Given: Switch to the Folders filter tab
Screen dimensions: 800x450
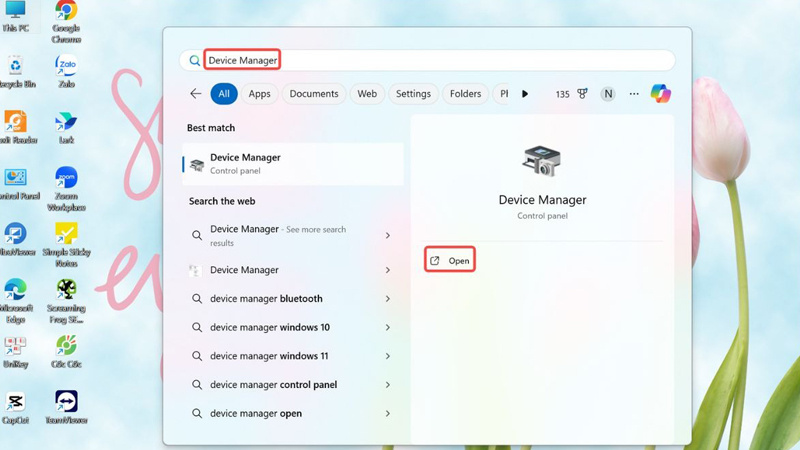Looking at the screenshot, I should point(465,94).
